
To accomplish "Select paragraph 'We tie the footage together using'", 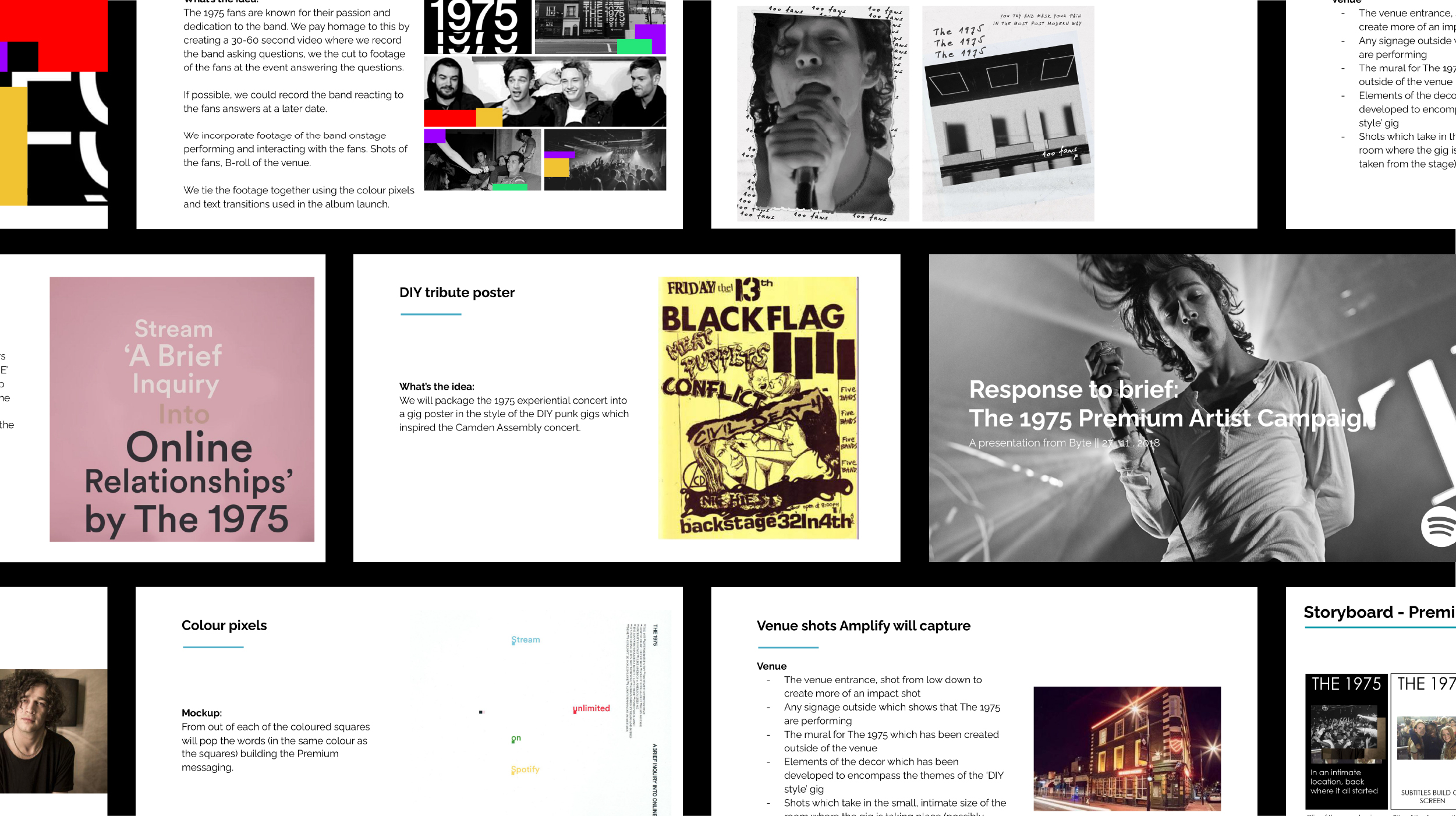I will click(x=299, y=197).
